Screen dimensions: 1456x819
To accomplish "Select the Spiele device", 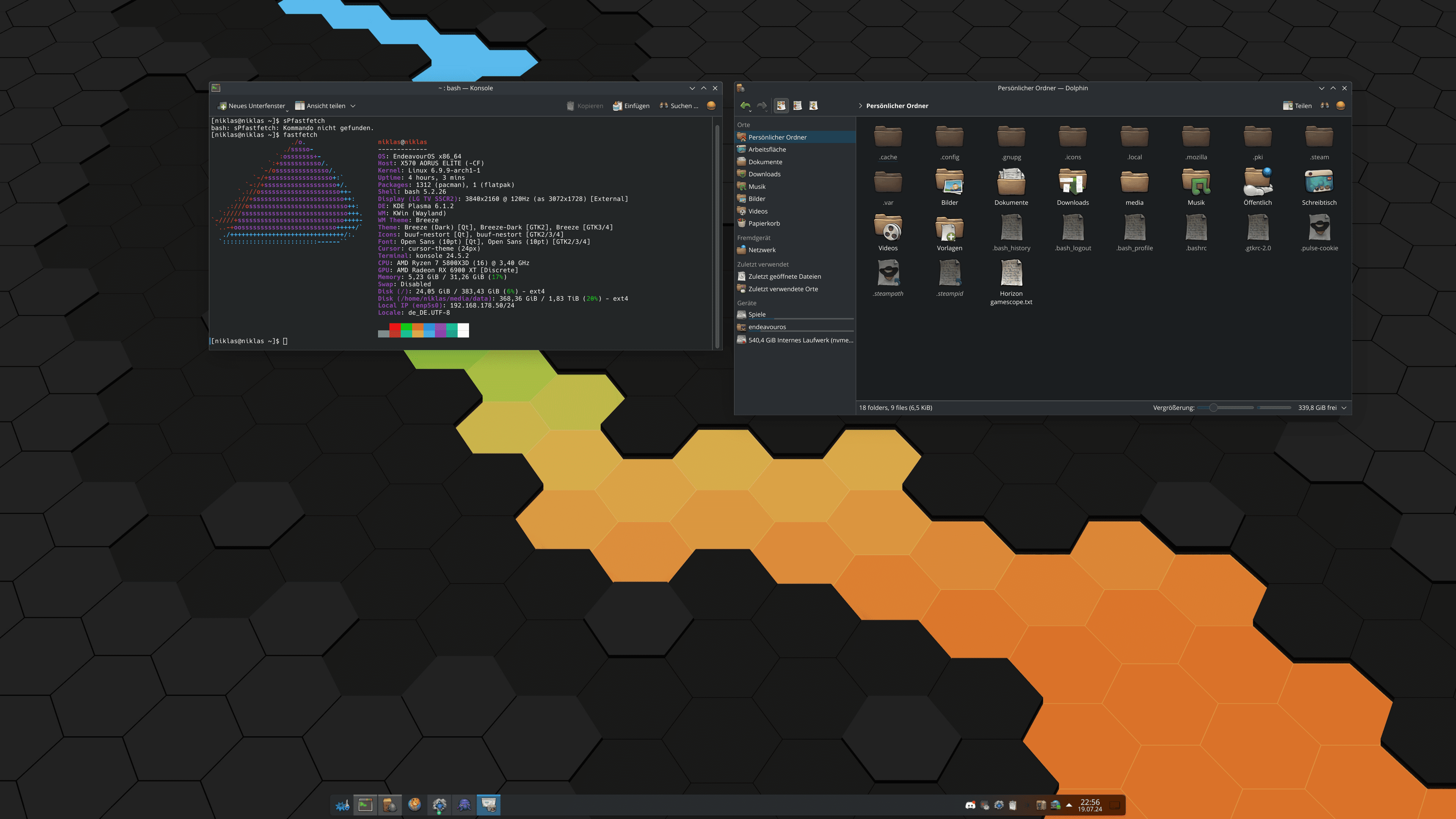I will pyautogui.click(x=795, y=315).
